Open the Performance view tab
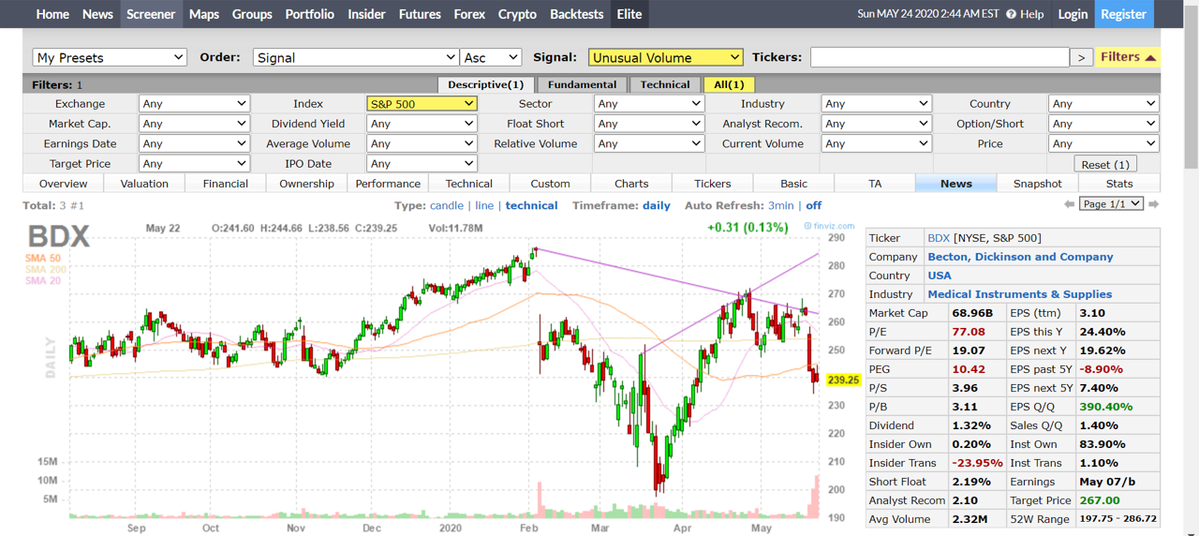 click(388, 184)
